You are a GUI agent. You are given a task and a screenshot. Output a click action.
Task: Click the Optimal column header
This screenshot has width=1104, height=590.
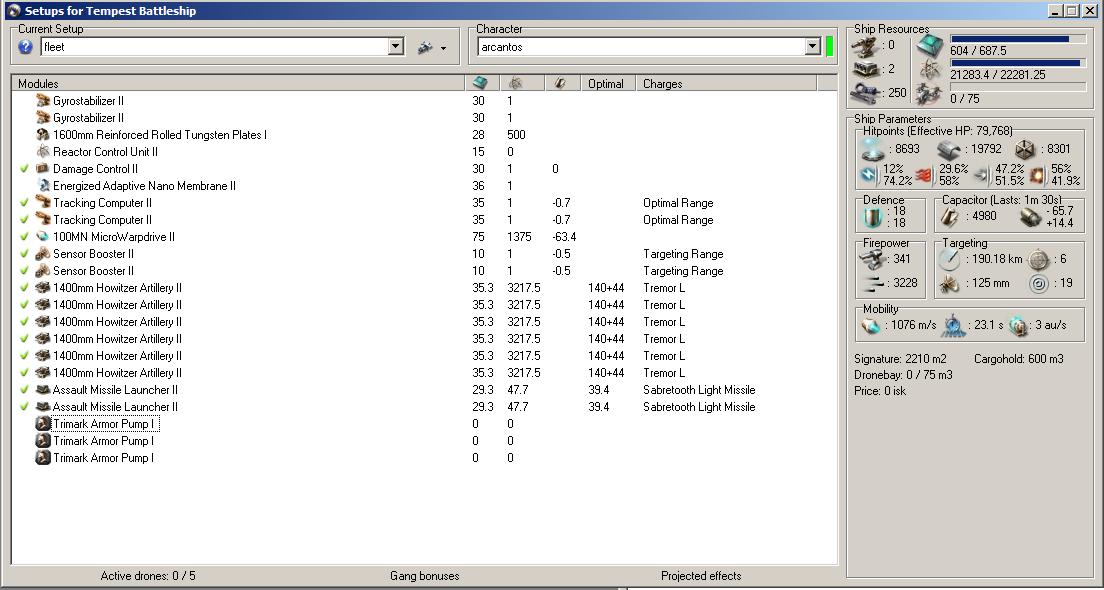click(608, 83)
